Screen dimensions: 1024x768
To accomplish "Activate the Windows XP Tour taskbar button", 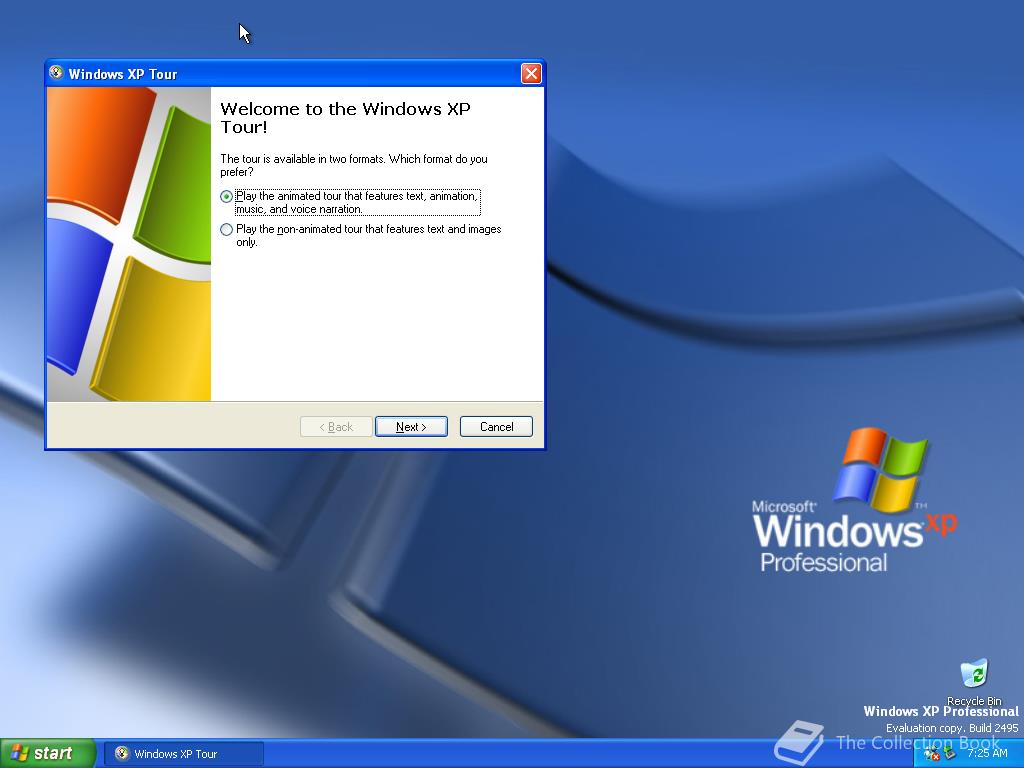I will (x=184, y=754).
